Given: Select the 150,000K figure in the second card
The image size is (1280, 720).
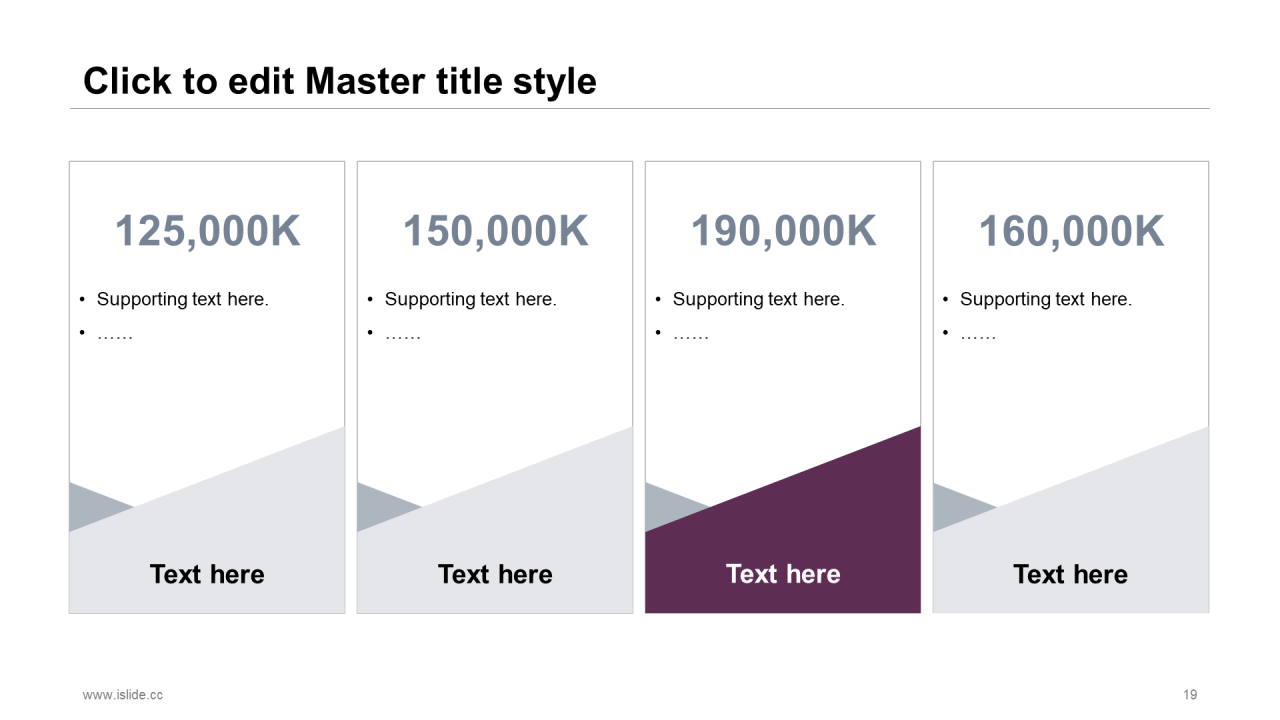Looking at the screenshot, I should (495, 231).
